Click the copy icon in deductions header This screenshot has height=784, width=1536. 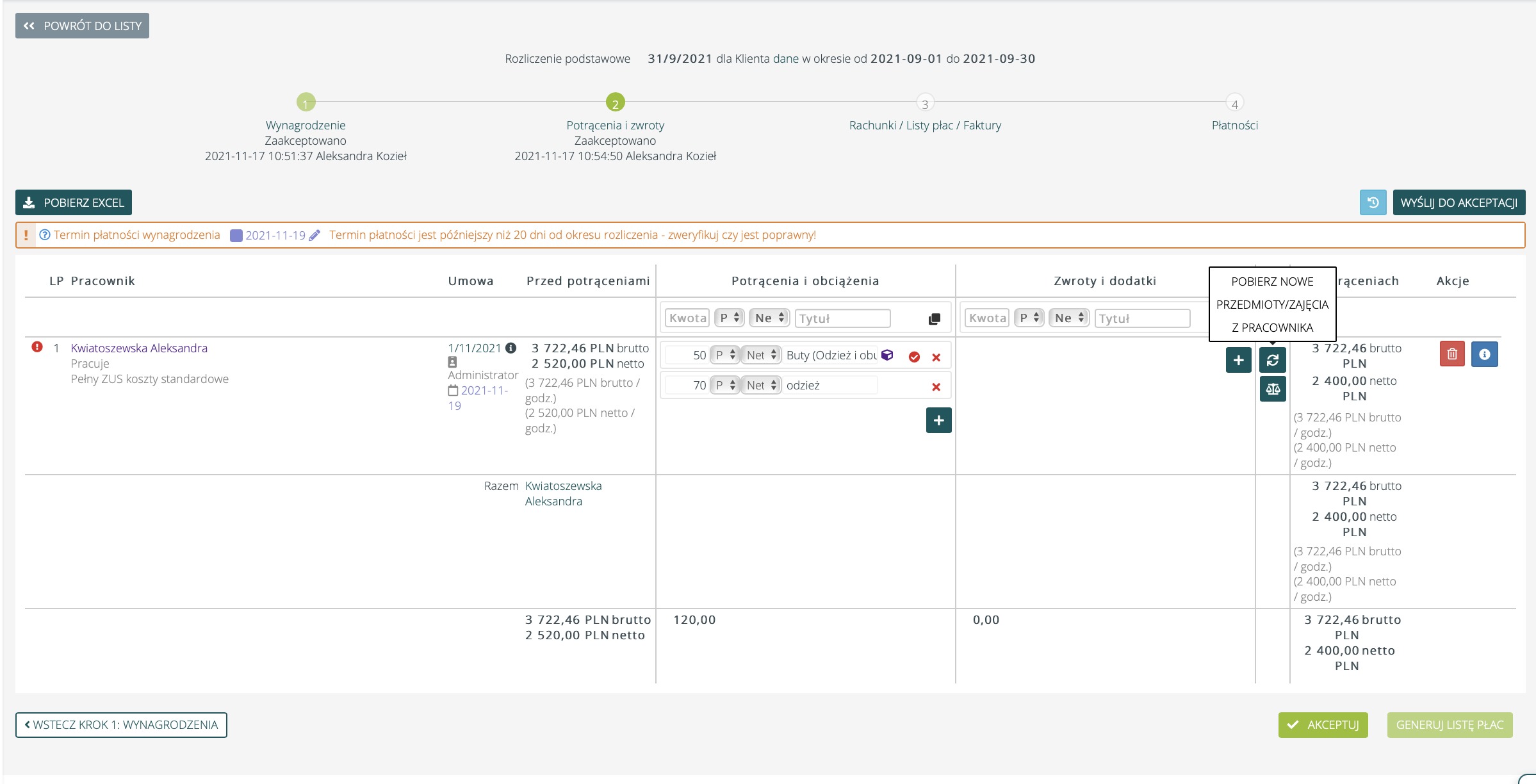pyautogui.click(x=934, y=319)
